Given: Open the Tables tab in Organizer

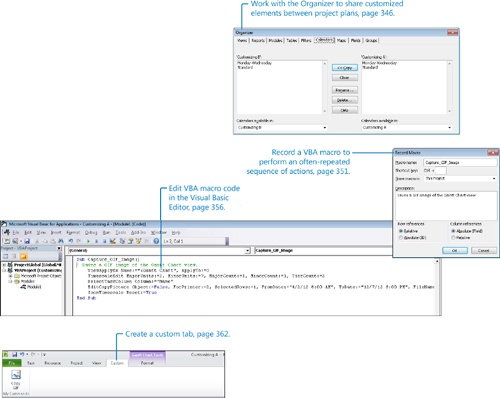Looking at the screenshot, I should click(x=292, y=40).
